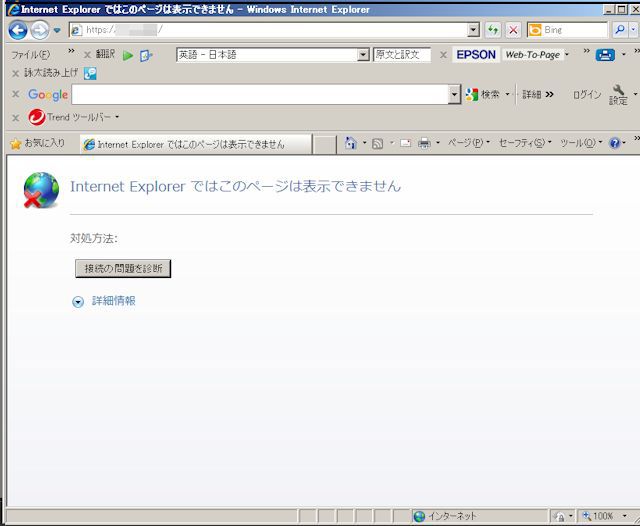
Task: Select the Internet Explorer ではこのページは表示できません tab
Action: (x=196, y=144)
